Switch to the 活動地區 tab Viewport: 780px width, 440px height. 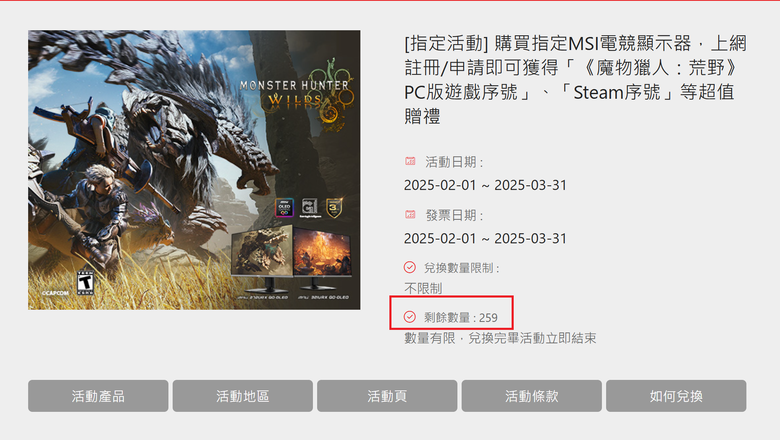click(243, 396)
